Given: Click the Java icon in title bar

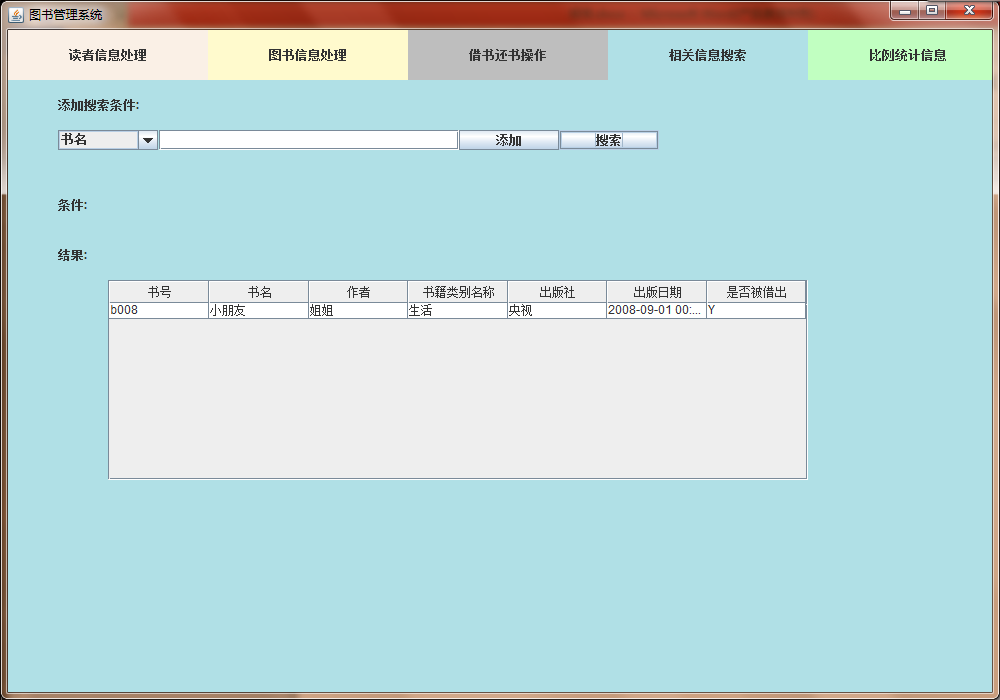Looking at the screenshot, I should click(16, 14).
